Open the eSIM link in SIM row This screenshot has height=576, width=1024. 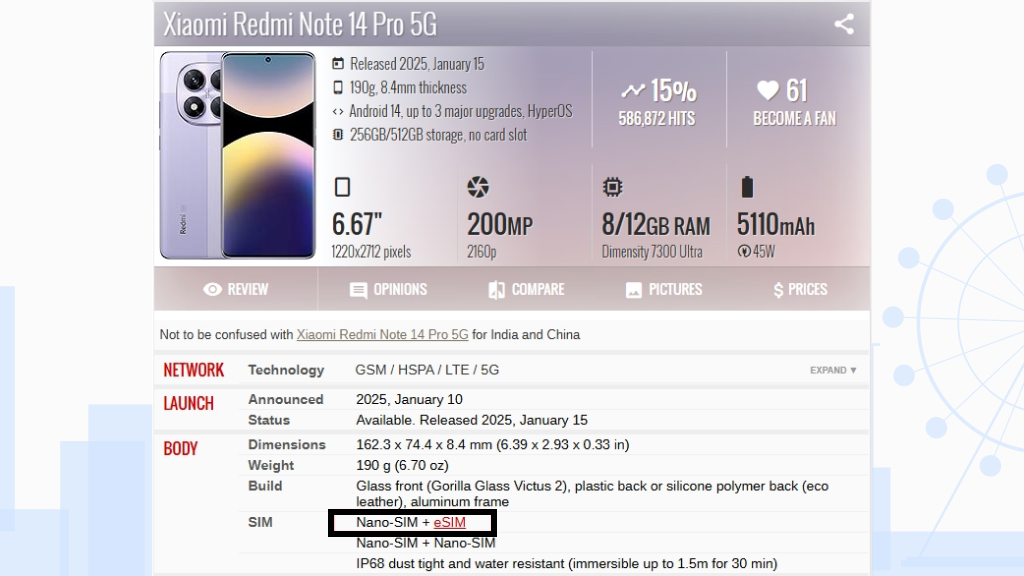[449, 522]
